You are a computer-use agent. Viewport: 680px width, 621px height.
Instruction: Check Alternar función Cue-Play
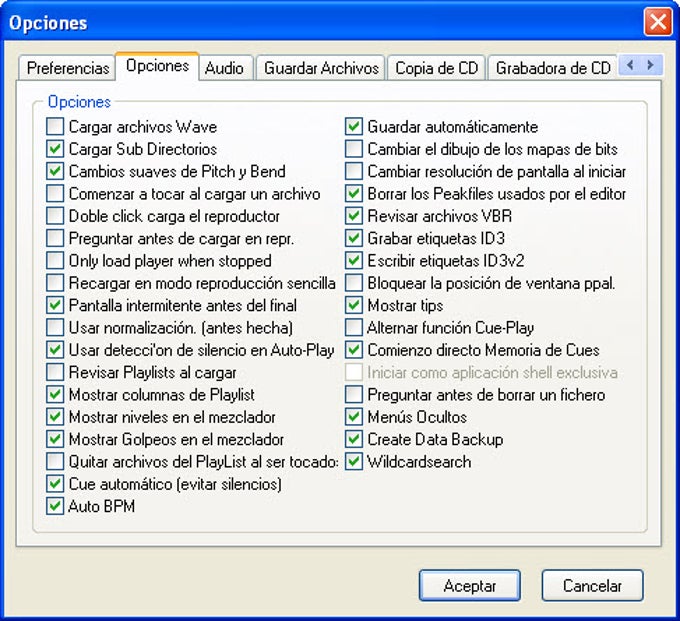(354, 327)
